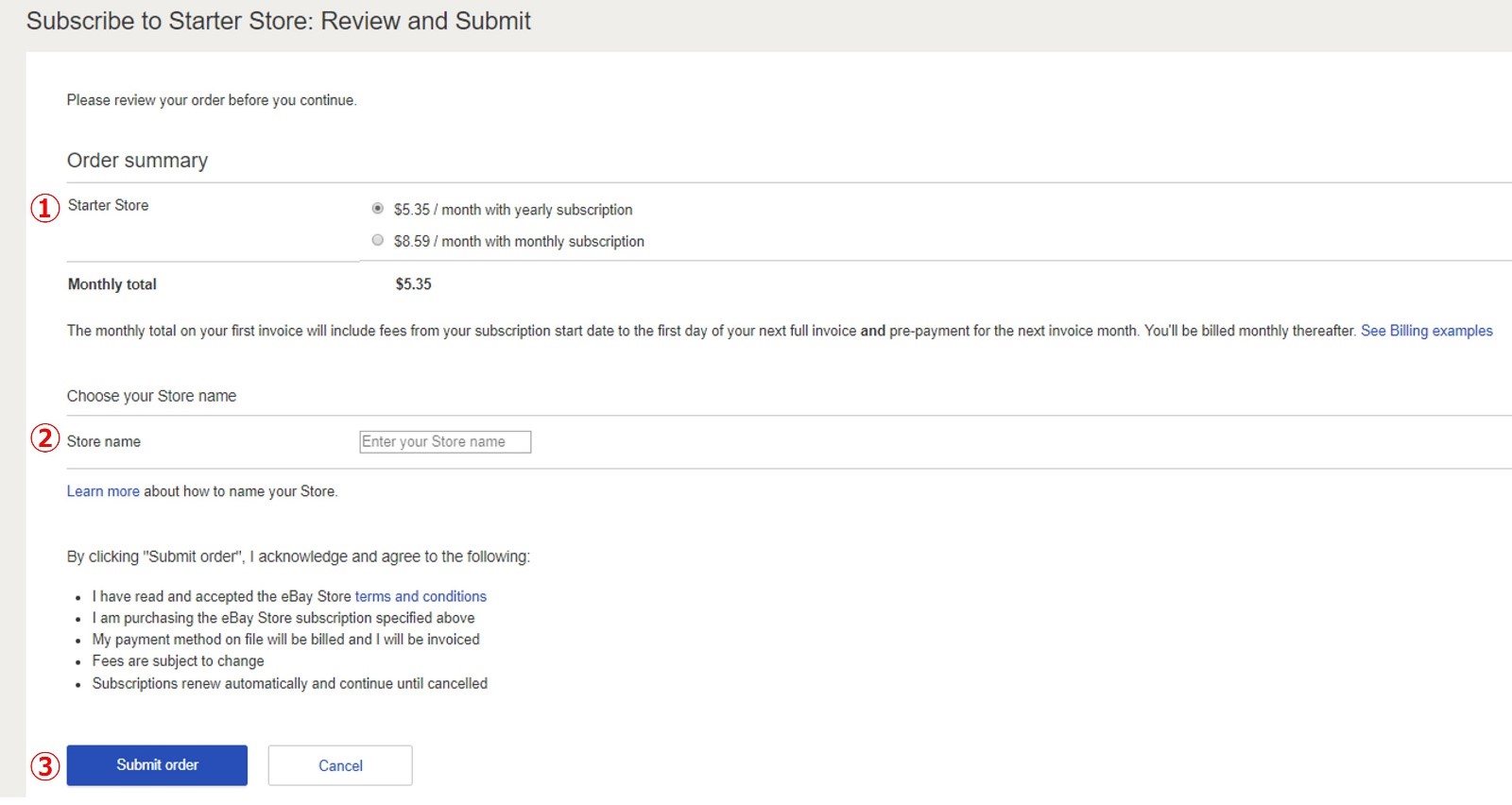Click the circled number 2 marker
Viewport: 1512px width, 805px height.
pyautogui.click(x=45, y=438)
